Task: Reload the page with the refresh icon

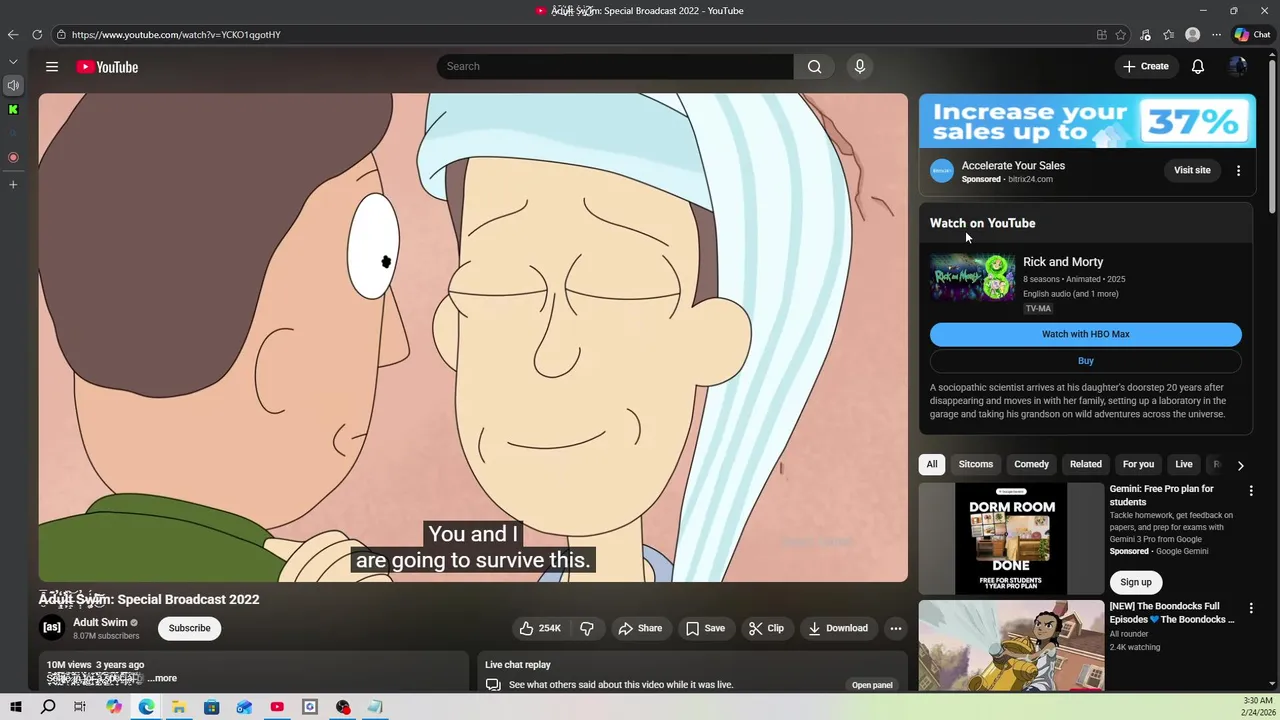Action: [37, 34]
